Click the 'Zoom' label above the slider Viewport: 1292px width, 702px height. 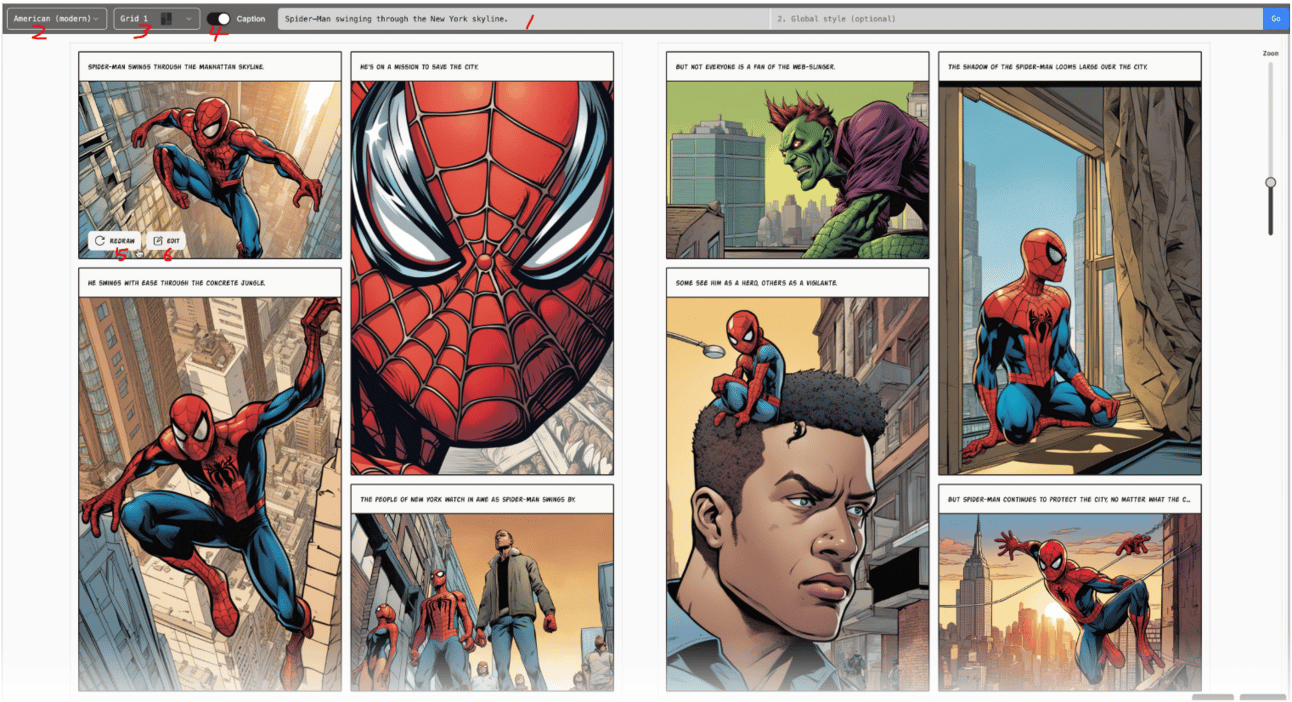1270,53
